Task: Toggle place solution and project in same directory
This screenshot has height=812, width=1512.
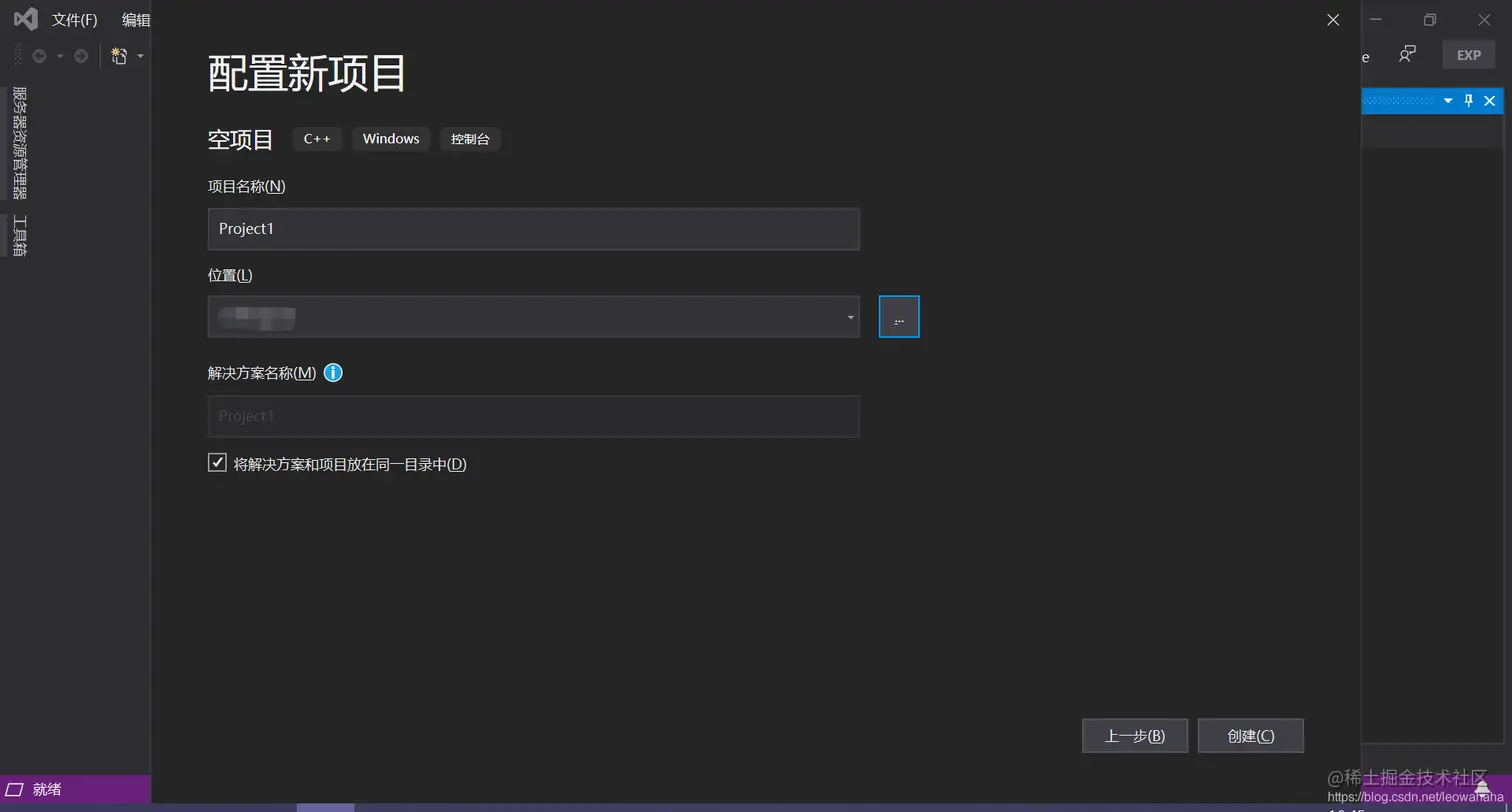Action: [217, 463]
